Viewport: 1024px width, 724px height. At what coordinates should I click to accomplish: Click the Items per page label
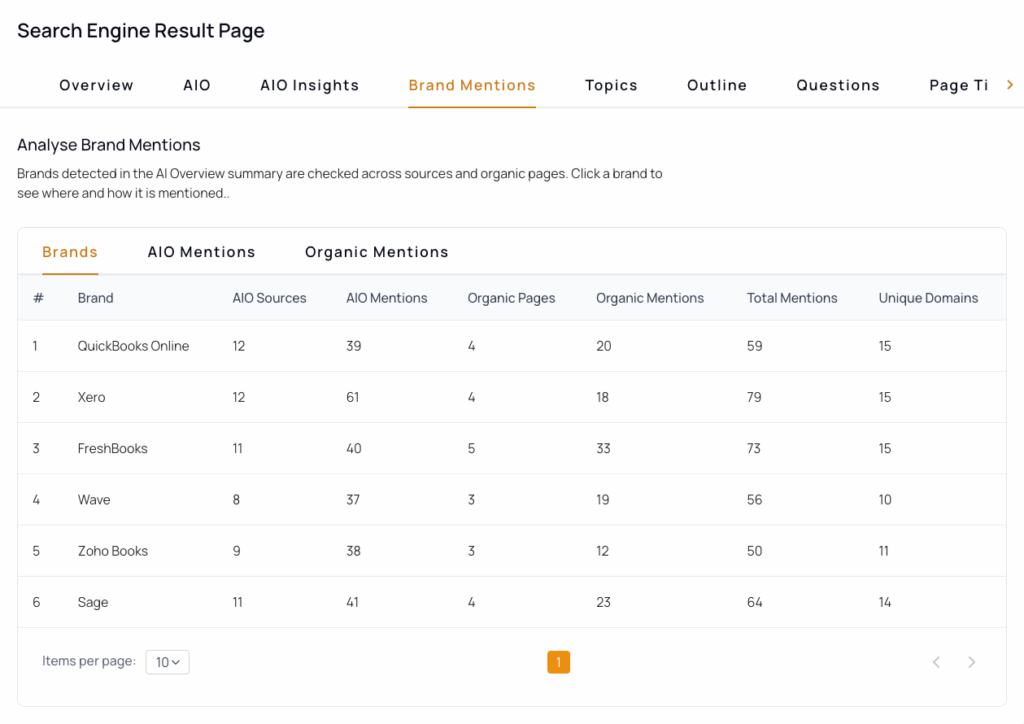(89, 661)
